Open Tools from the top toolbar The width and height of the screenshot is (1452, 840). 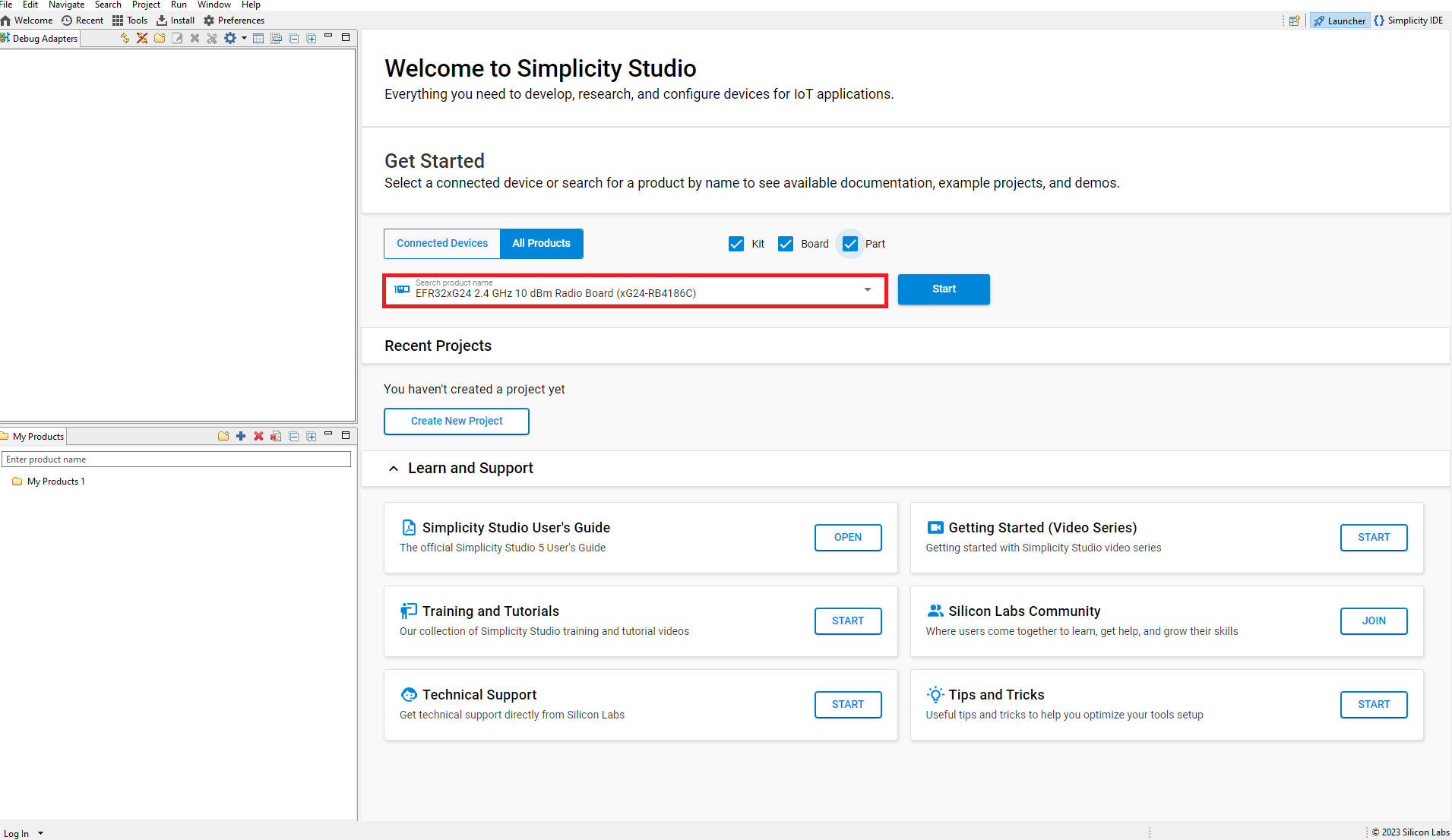130,21
